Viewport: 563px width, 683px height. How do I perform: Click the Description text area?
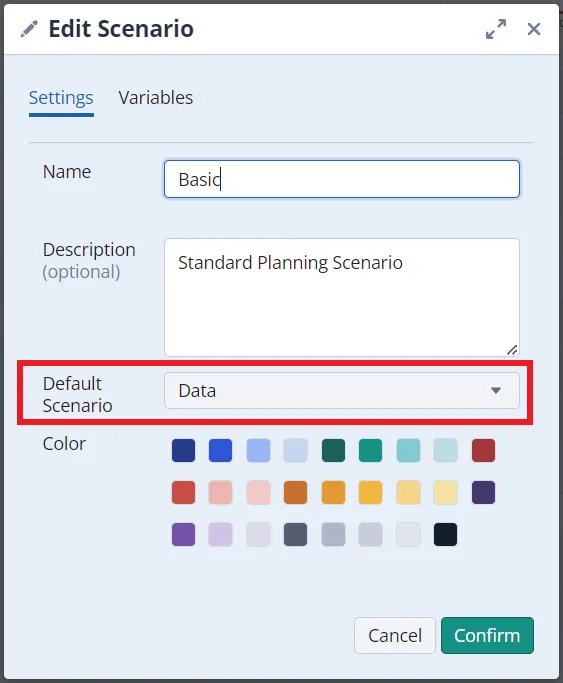tap(341, 297)
